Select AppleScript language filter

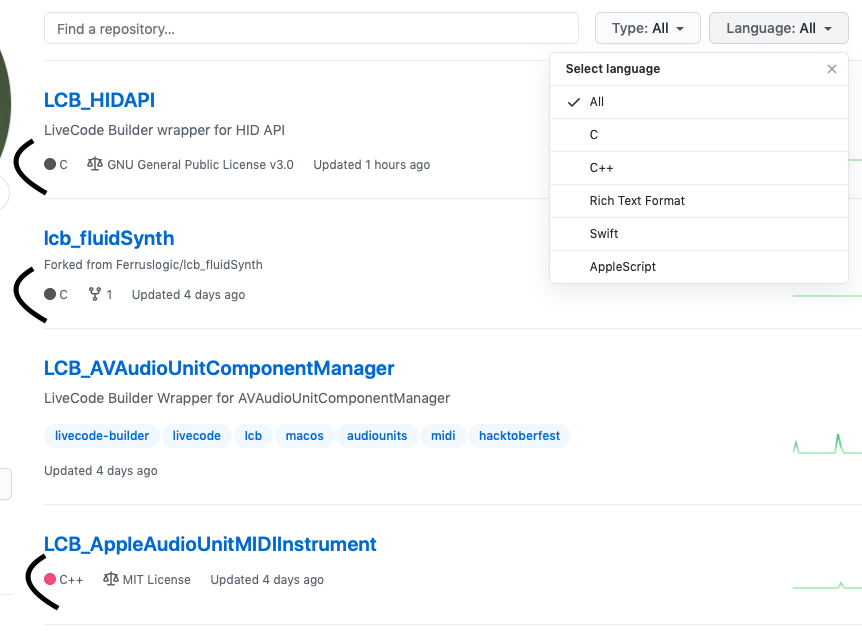coord(622,267)
